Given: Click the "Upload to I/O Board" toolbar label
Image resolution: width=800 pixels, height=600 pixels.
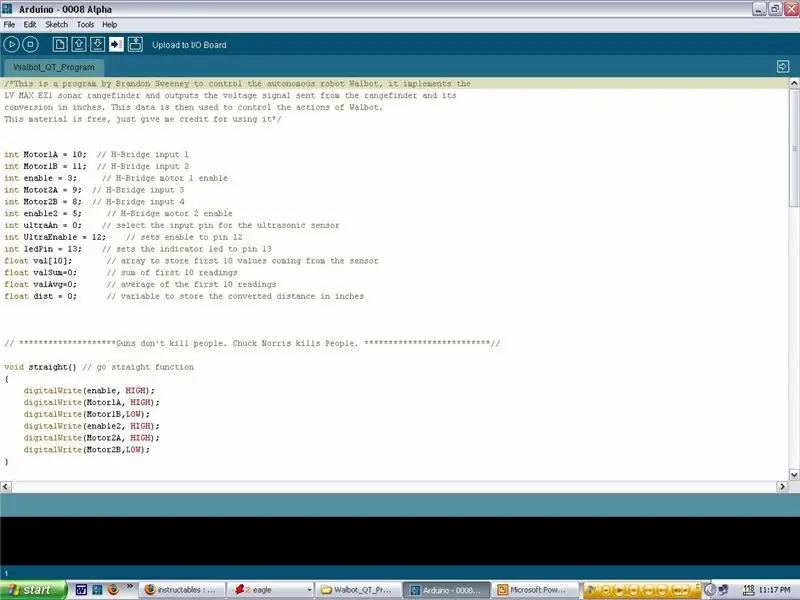Looking at the screenshot, I should coord(189,45).
